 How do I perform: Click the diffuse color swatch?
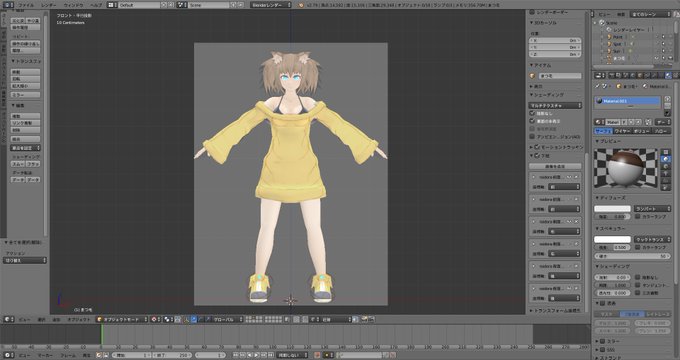click(x=612, y=209)
